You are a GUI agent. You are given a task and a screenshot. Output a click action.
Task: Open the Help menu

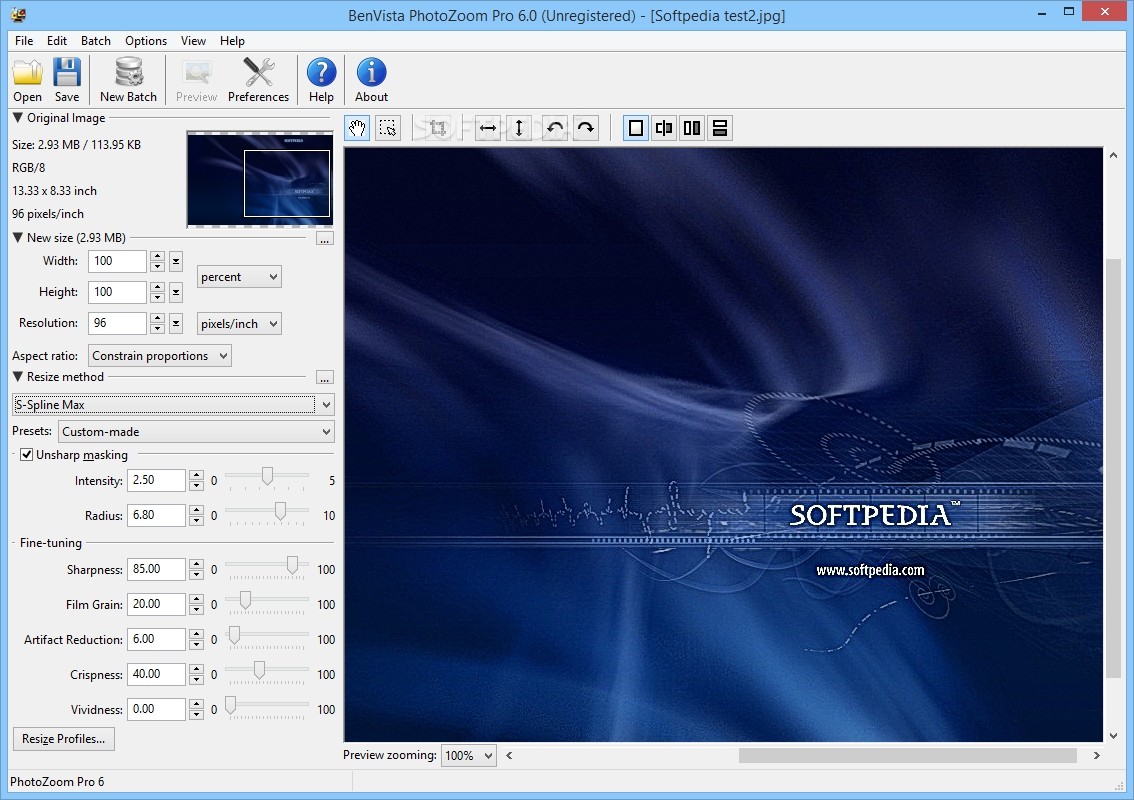pos(232,41)
